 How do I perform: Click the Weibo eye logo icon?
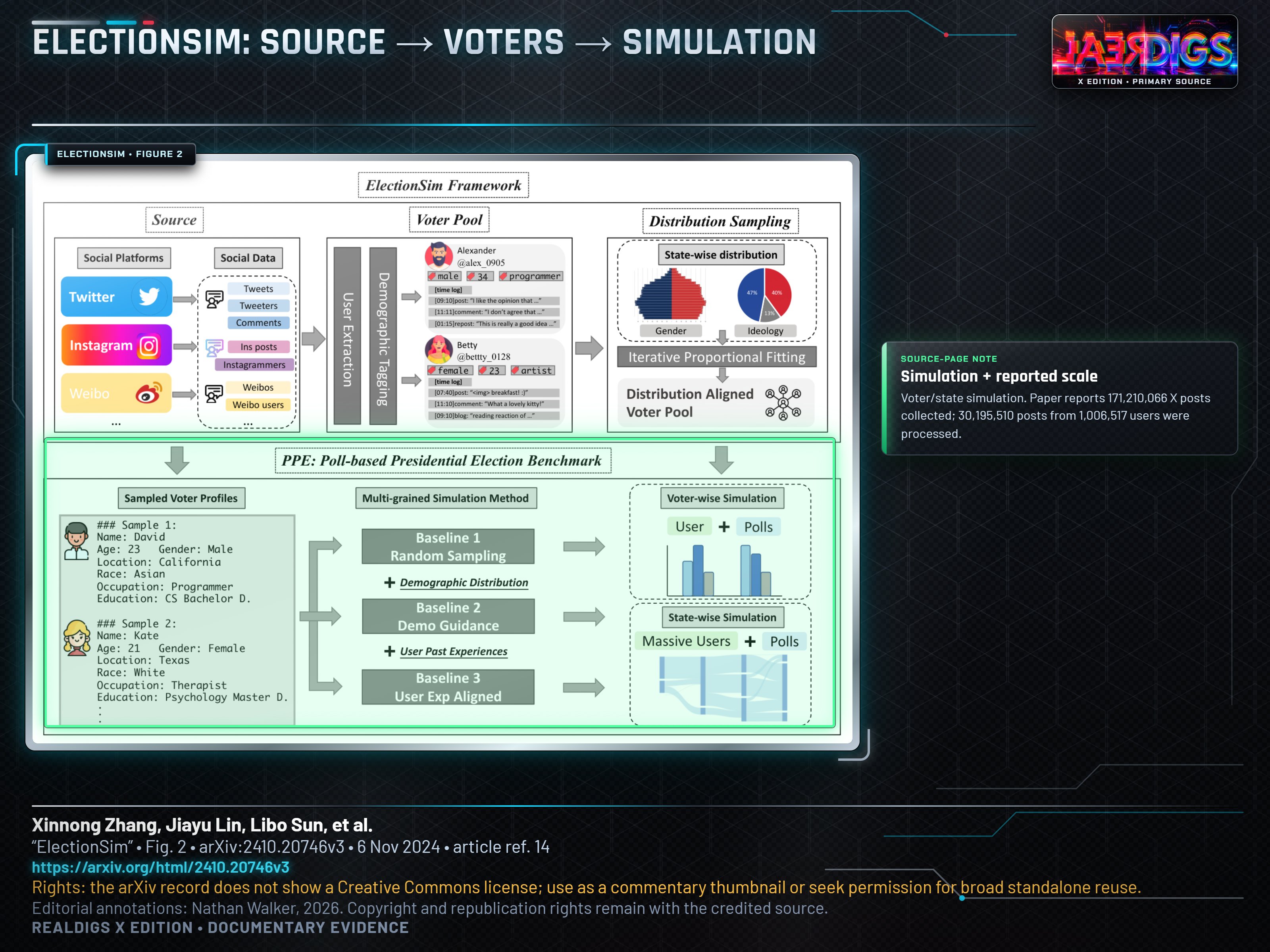[x=149, y=393]
